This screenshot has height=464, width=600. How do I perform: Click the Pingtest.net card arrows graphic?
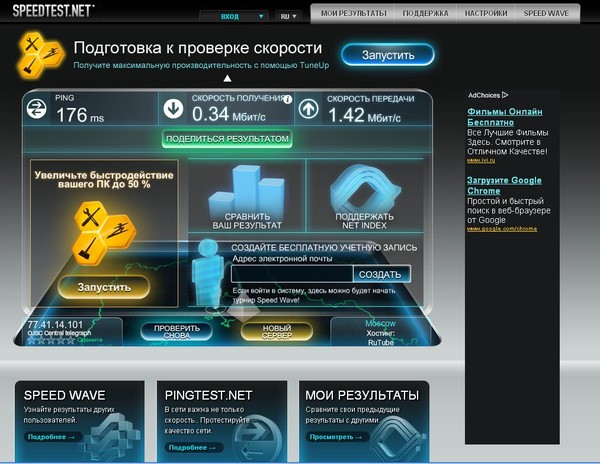point(256,438)
